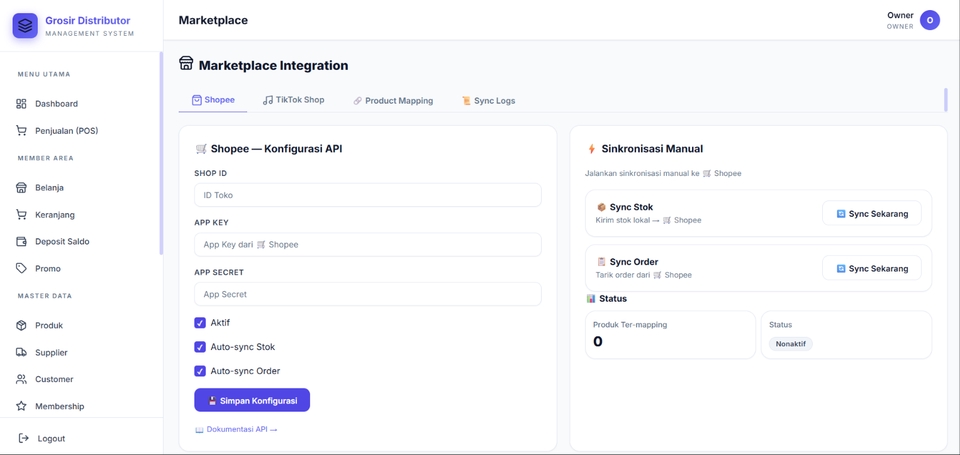Click the Membership star icon
This screenshot has height=455, width=960.
click(21, 406)
